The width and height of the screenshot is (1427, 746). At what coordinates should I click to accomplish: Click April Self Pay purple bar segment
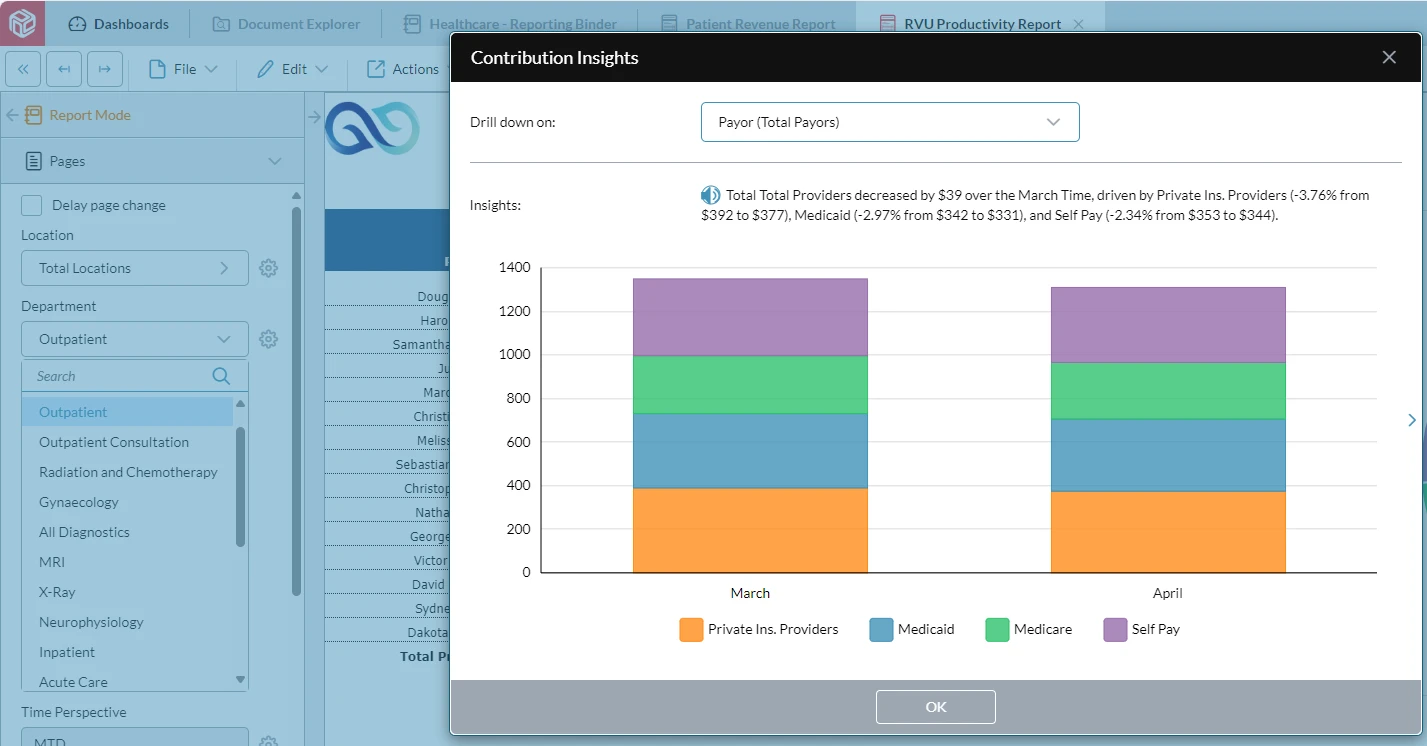1168,325
